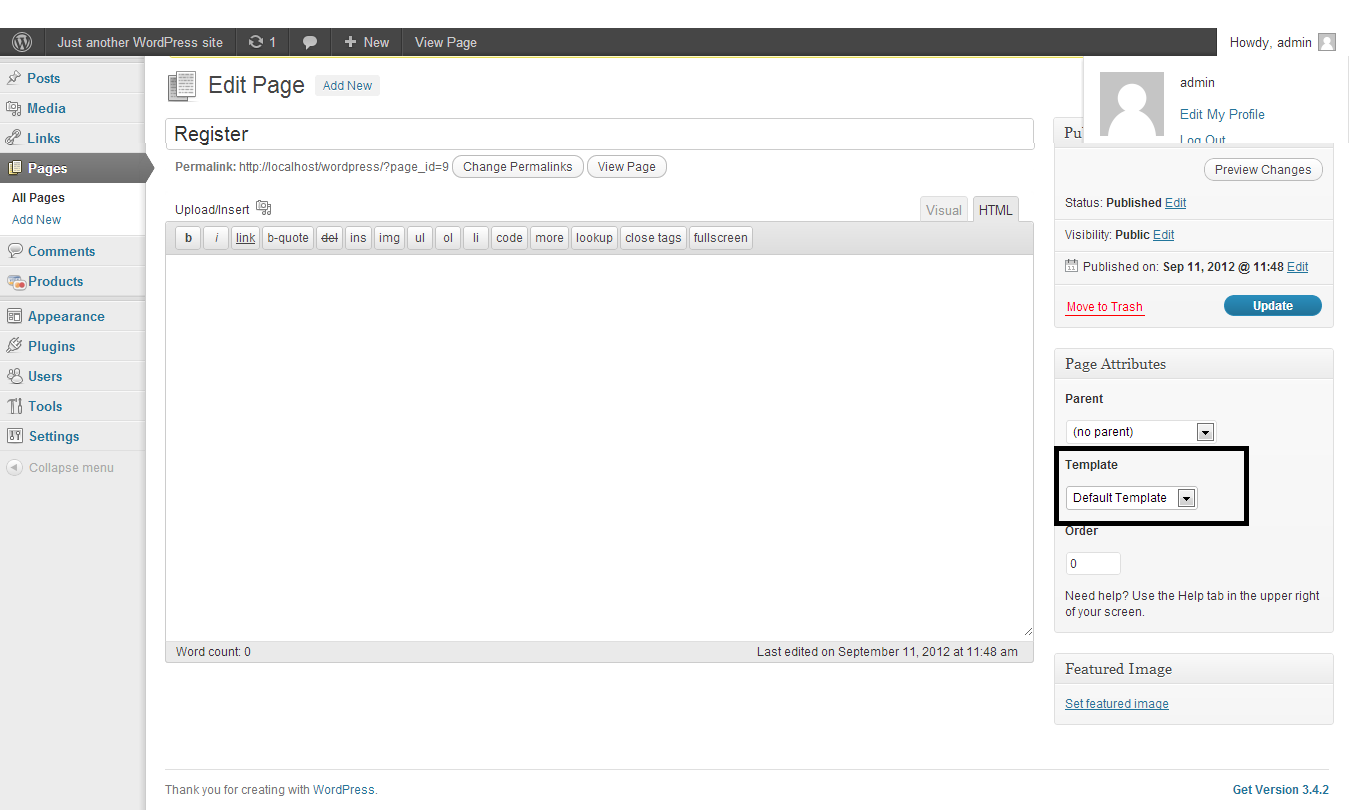Click the del quicktag button
This screenshot has width=1349, height=810.
tap(329, 238)
